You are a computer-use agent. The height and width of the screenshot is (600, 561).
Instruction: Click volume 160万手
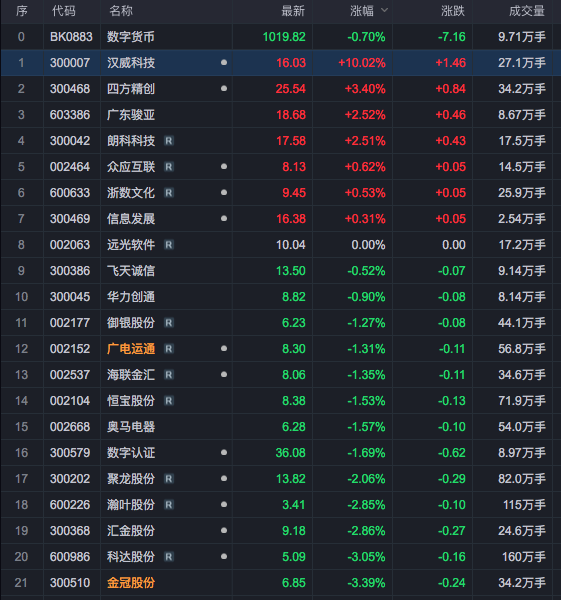(524, 557)
